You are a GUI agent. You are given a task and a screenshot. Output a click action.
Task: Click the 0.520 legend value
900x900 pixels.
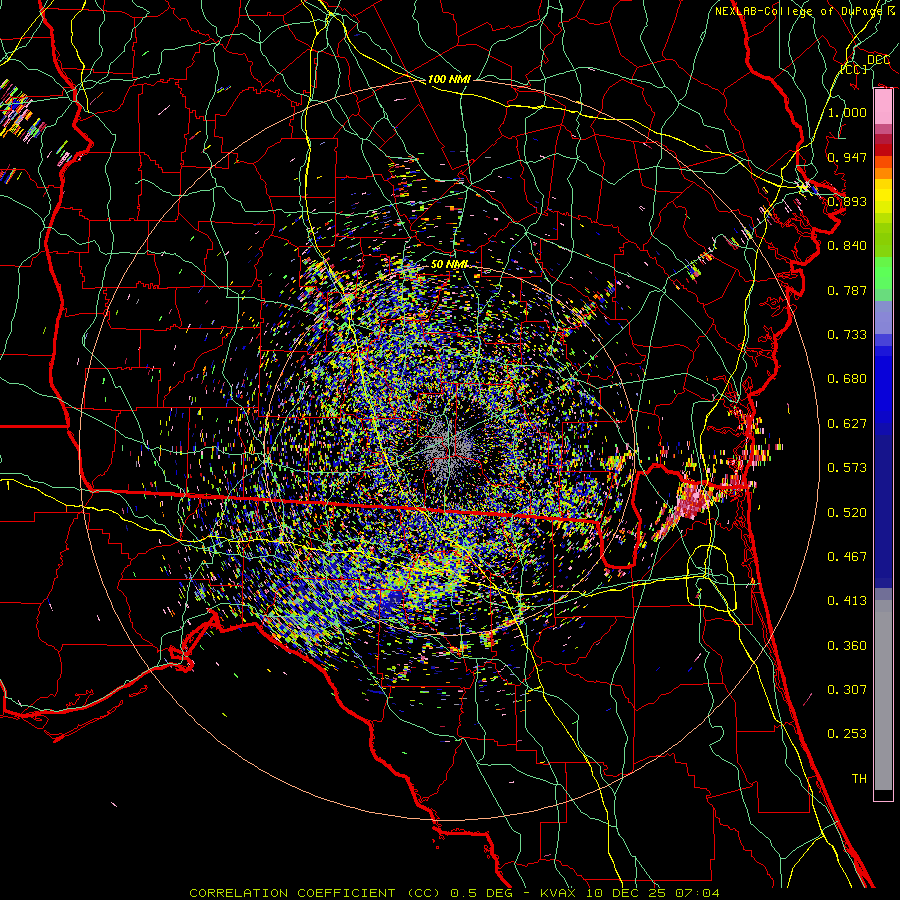click(x=847, y=513)
